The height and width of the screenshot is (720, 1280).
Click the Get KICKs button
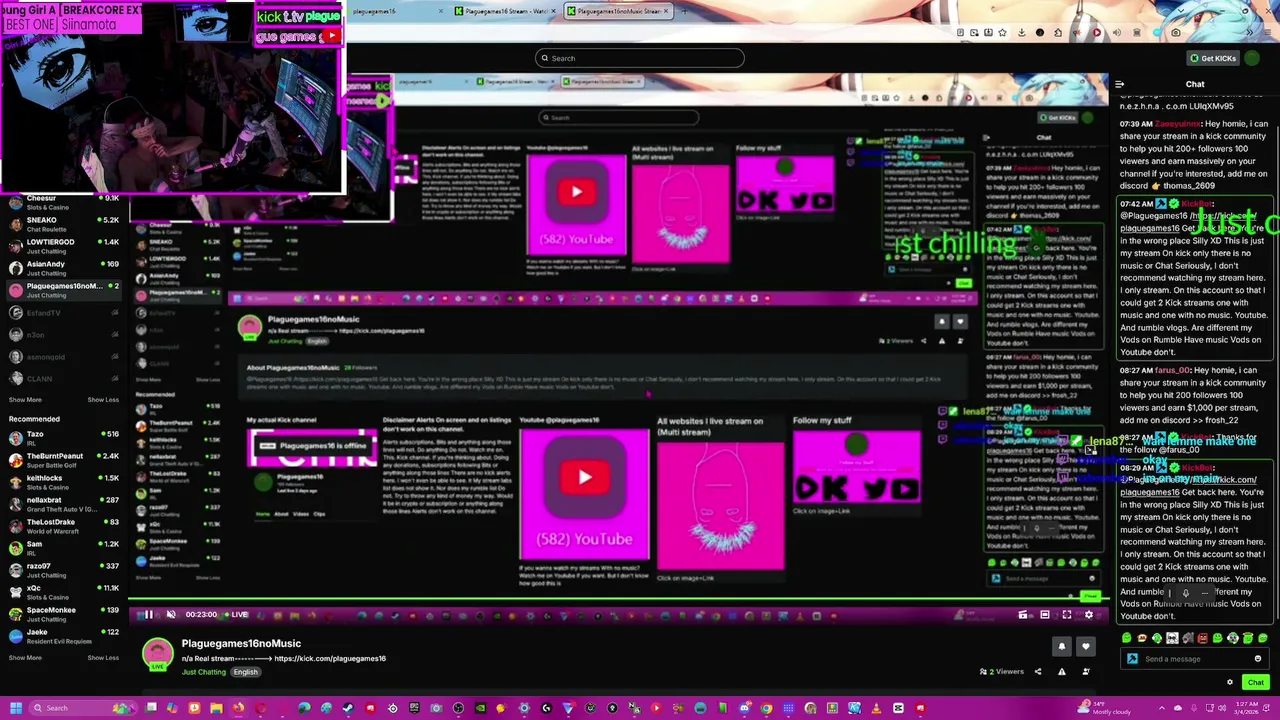(x=1213, y=58)
